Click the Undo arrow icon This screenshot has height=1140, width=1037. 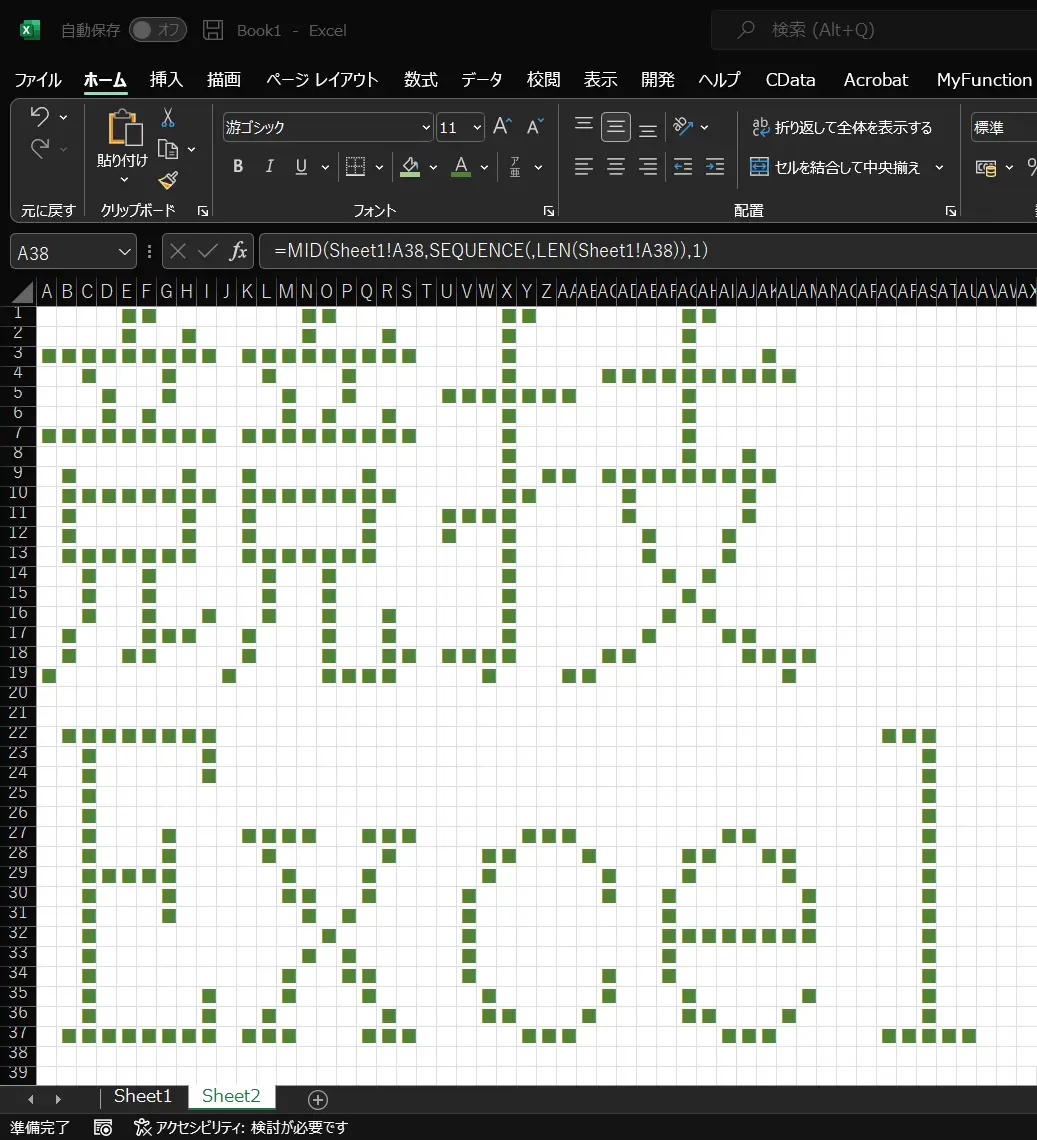point(40,116)
